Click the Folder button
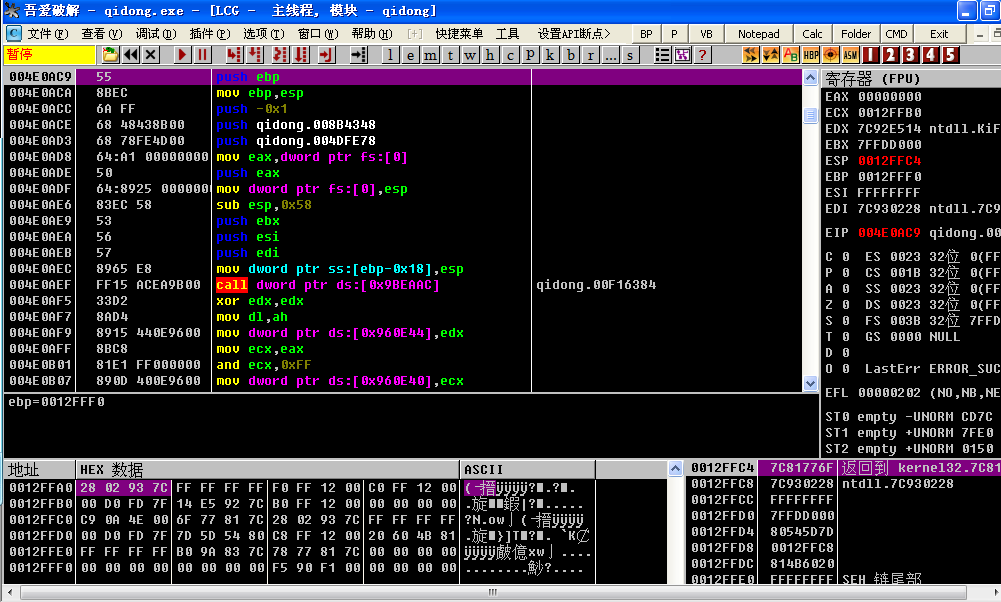The image size is (1001, 602). pos(856,34)
